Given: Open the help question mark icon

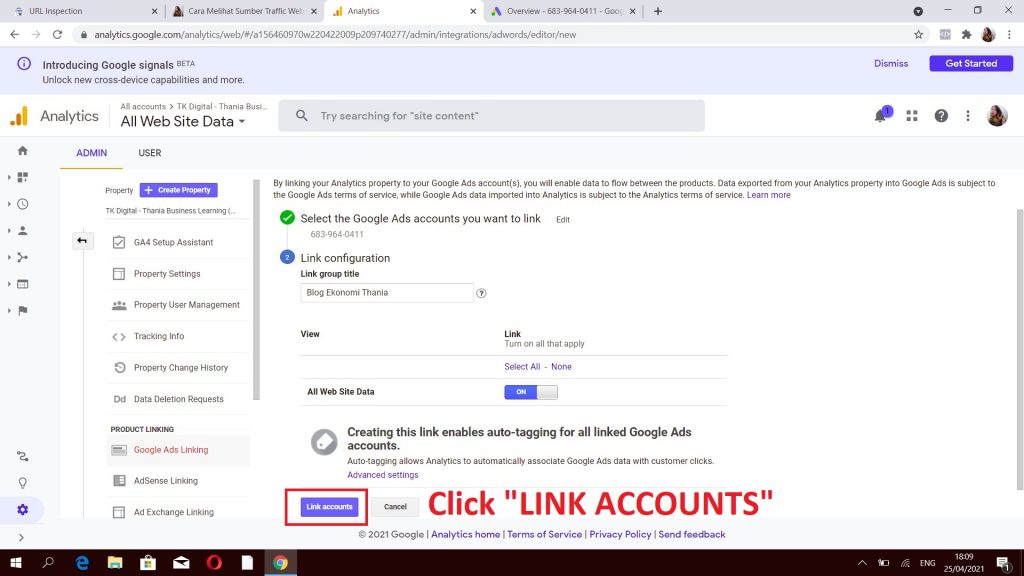Looking at the screenshot, I should point(940,116).
